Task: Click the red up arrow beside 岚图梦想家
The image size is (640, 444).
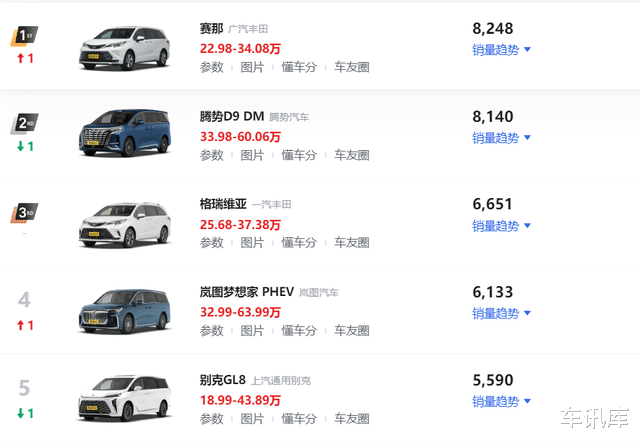Action: pos(20,325)
